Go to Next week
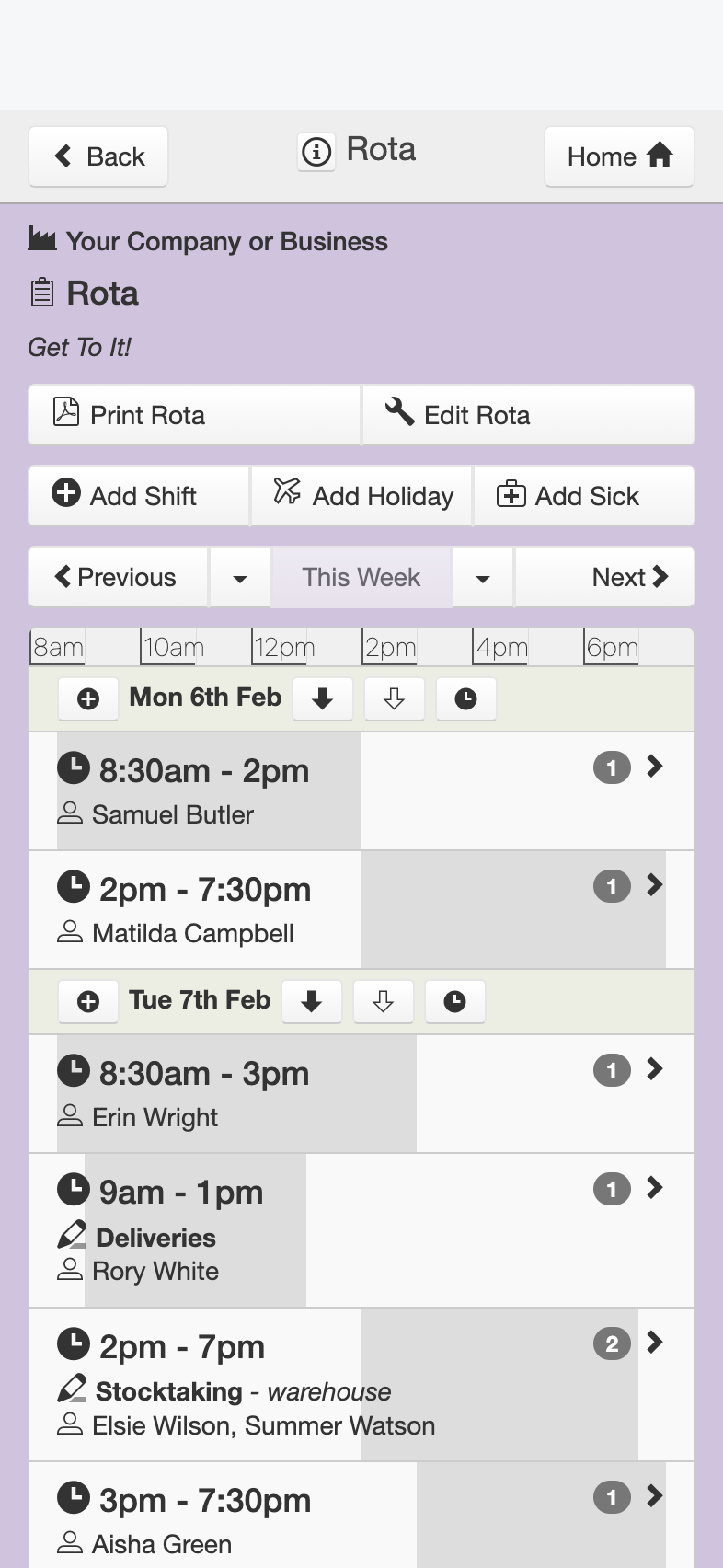 [604, 578]
